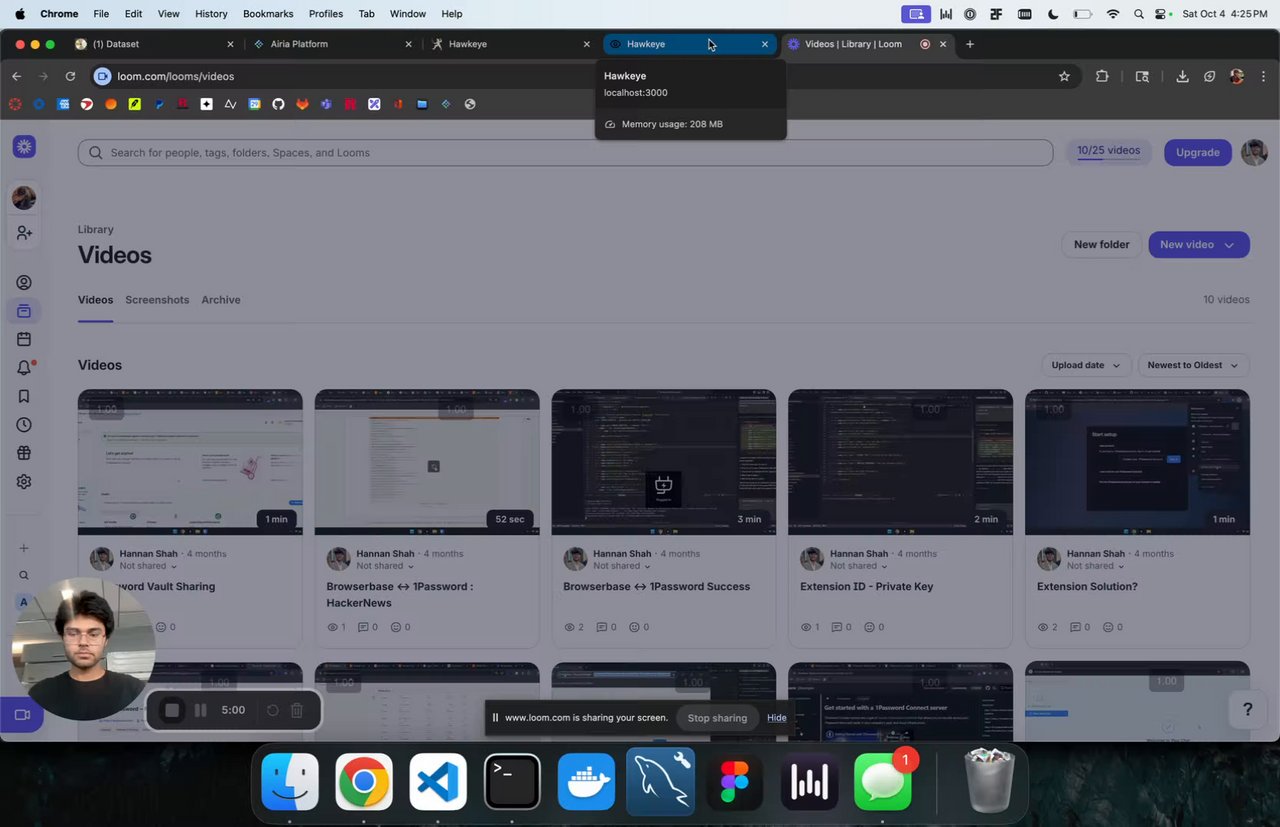Open the help question mark button
The width and height of the screenshot is (1280, 827).
[1247, 709]
